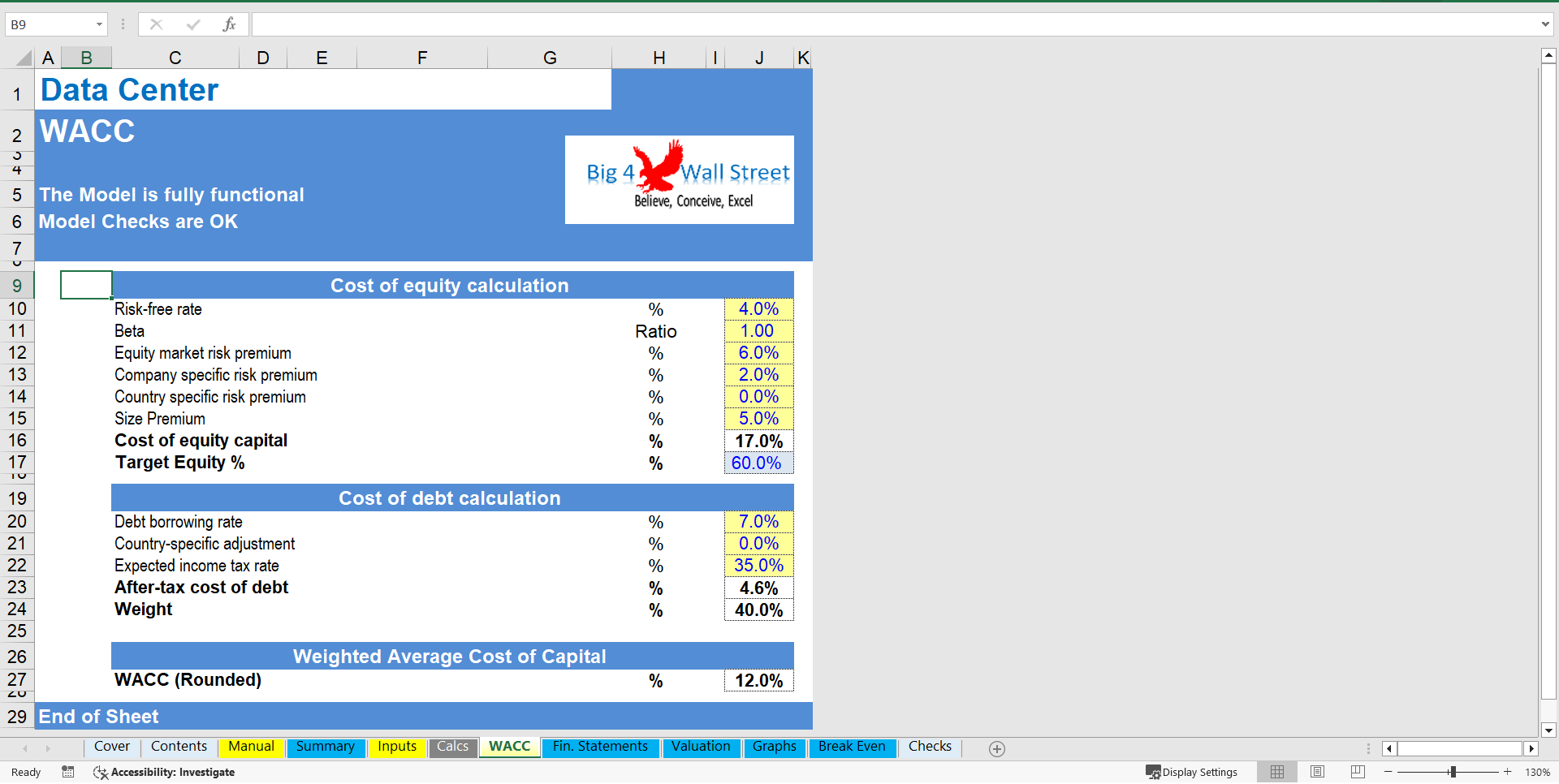Click the horizontal scrollbar track

1460,748
